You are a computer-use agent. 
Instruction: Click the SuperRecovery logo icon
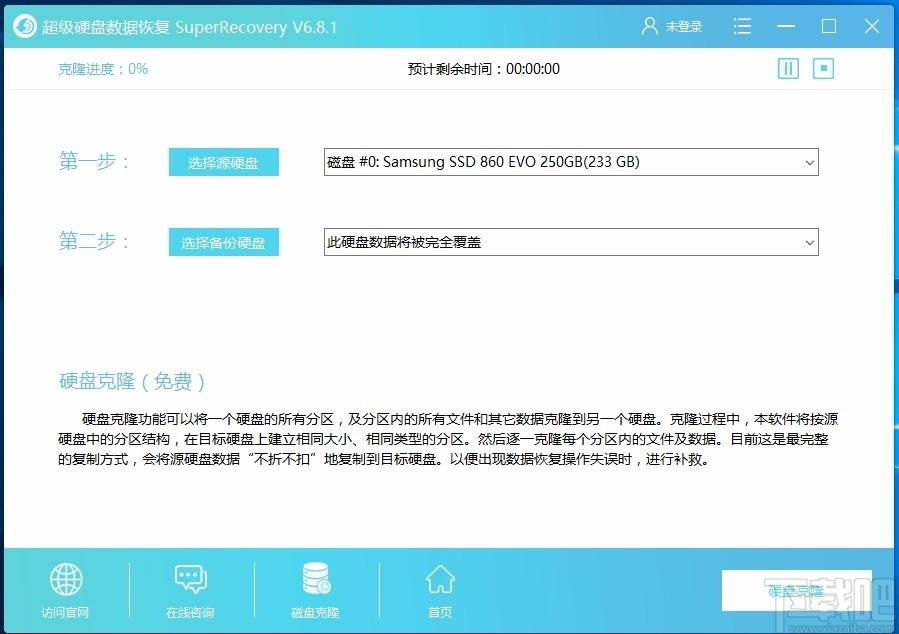[25, 26]
